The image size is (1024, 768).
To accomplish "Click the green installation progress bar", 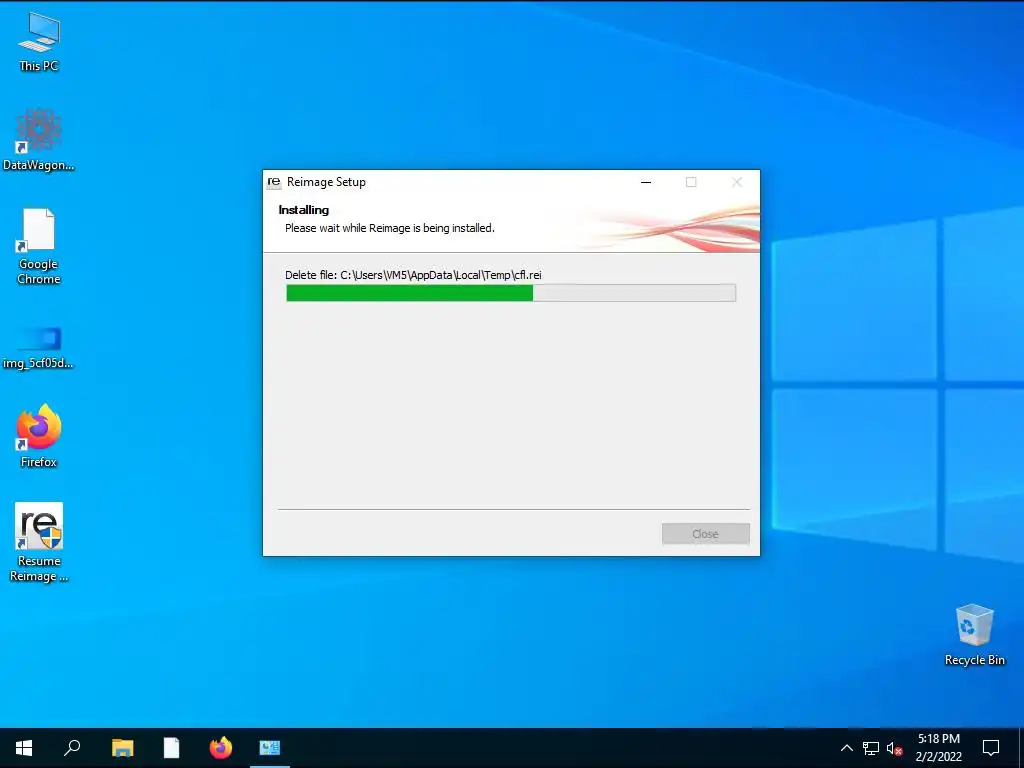I will [x=511, y=293].
